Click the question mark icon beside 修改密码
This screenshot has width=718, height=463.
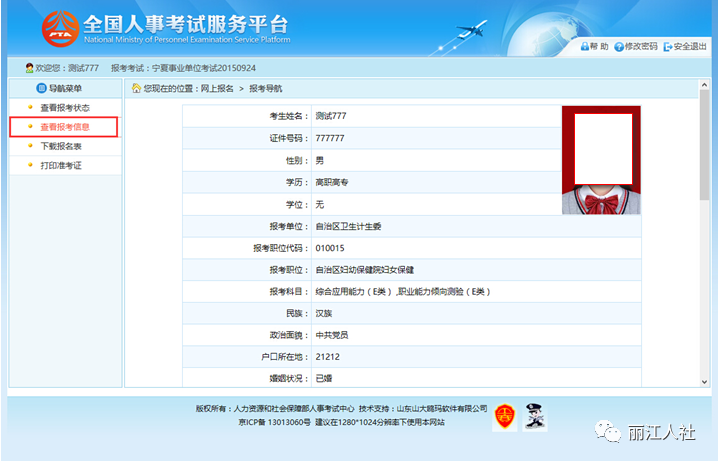pos(619,47)
